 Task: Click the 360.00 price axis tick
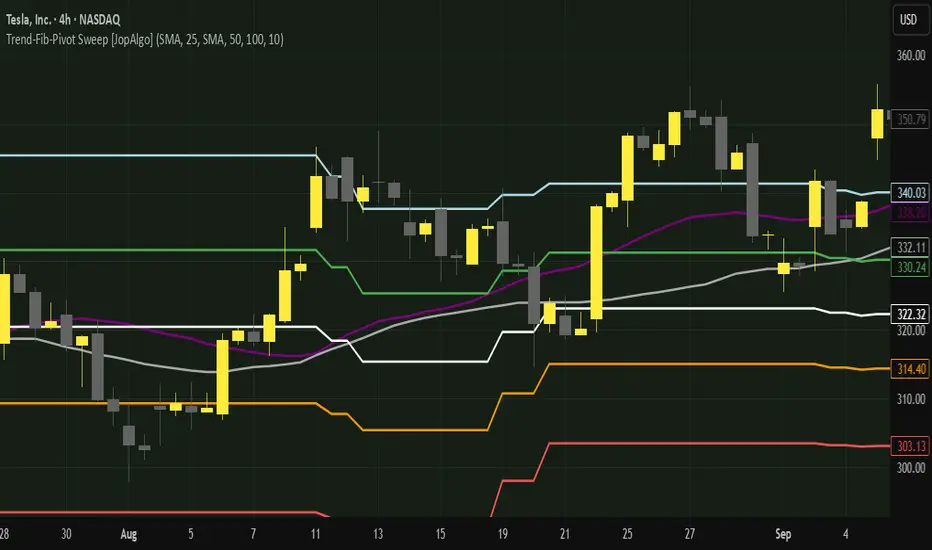pyautogui.click(x=911, y=55)
